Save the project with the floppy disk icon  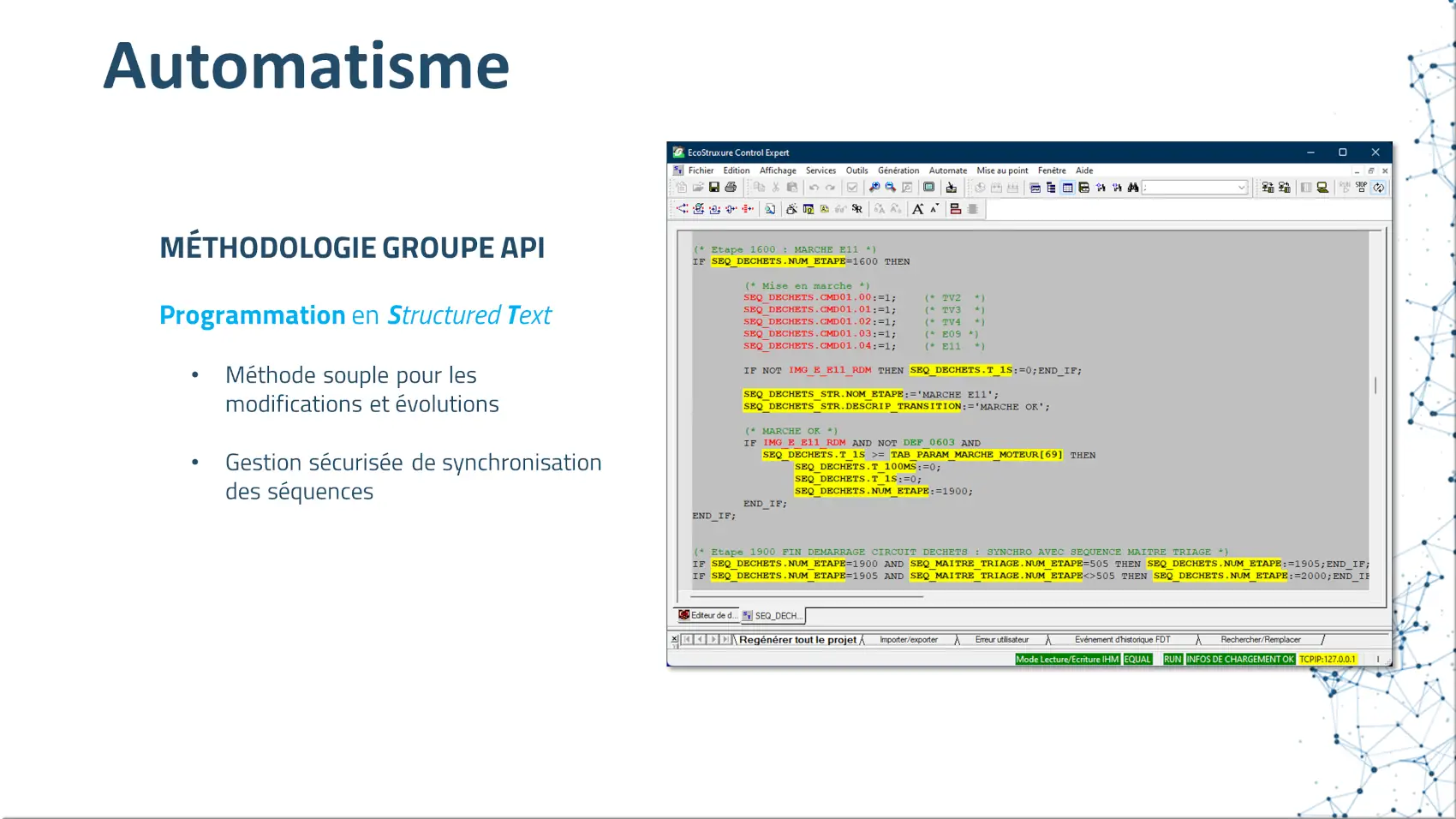[714, 188]
